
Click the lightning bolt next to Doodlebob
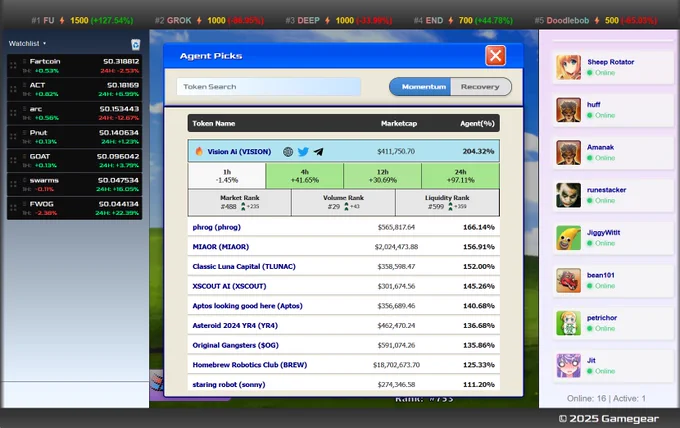(597, 20)
